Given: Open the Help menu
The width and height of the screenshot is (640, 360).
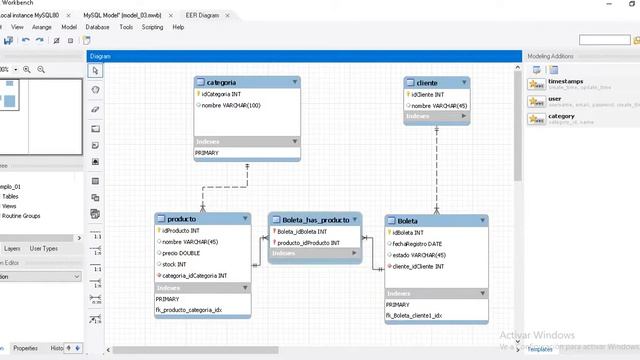Looking at the screenshot, I should click(178, 27).
